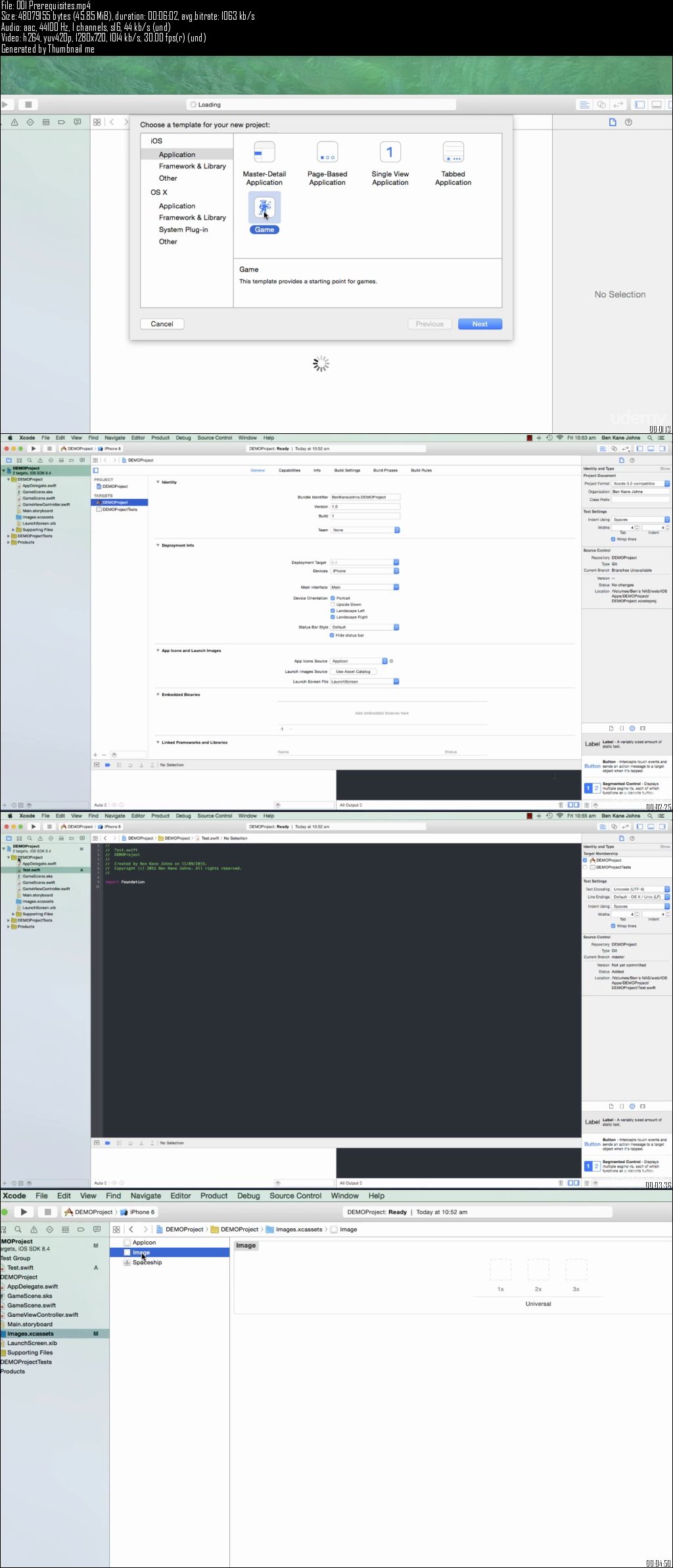Check DEMOProjectTests target membership in Test.swift frame

click(x=585, y=867)
